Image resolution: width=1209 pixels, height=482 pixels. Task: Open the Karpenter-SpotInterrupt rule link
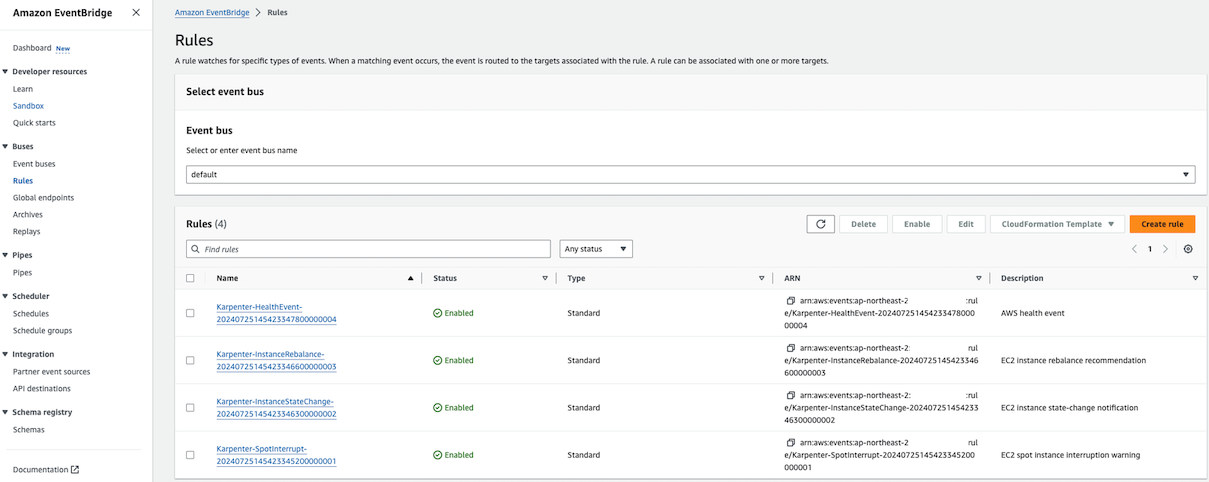coord(276,455)
